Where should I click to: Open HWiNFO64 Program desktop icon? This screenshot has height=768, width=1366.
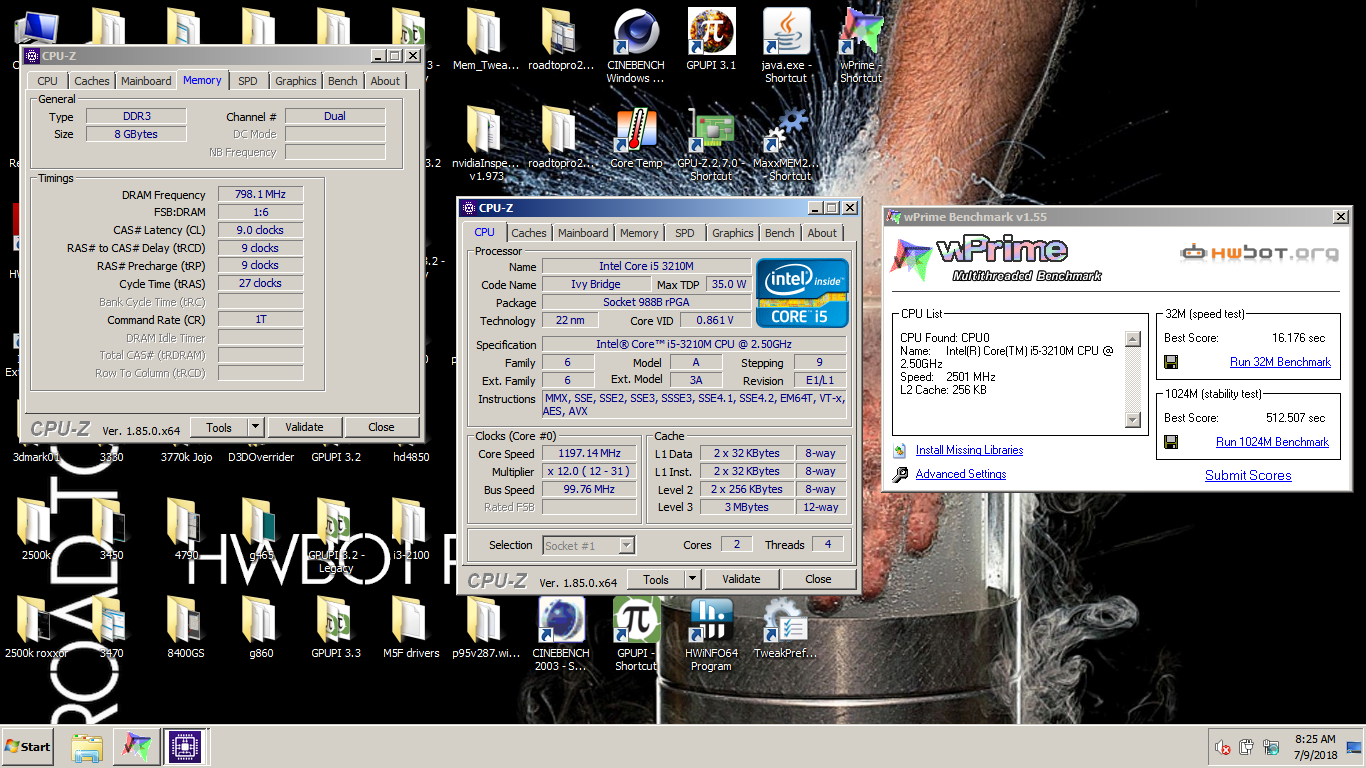[711, 634]
